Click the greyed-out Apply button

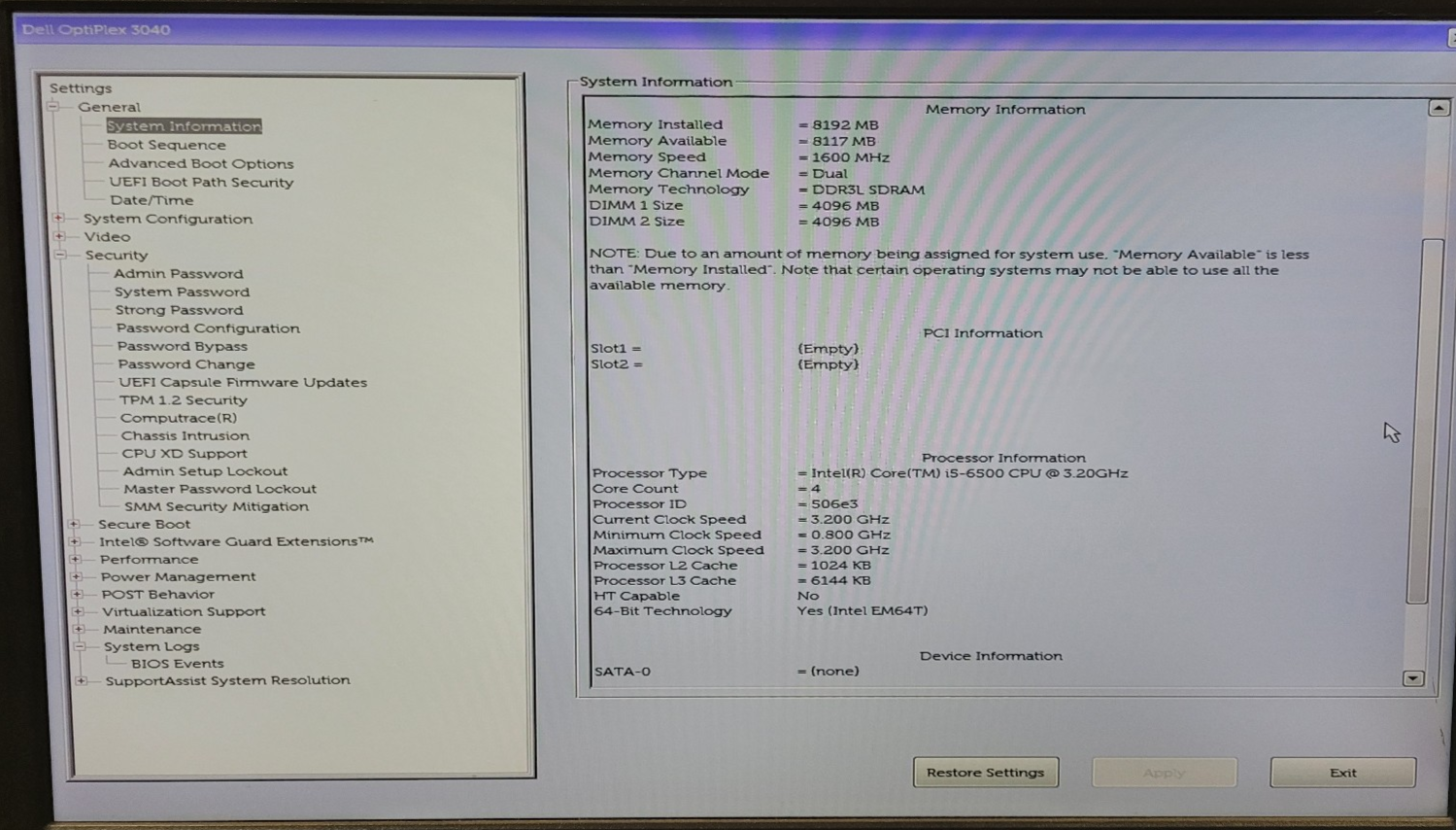tap(1165, 773)
